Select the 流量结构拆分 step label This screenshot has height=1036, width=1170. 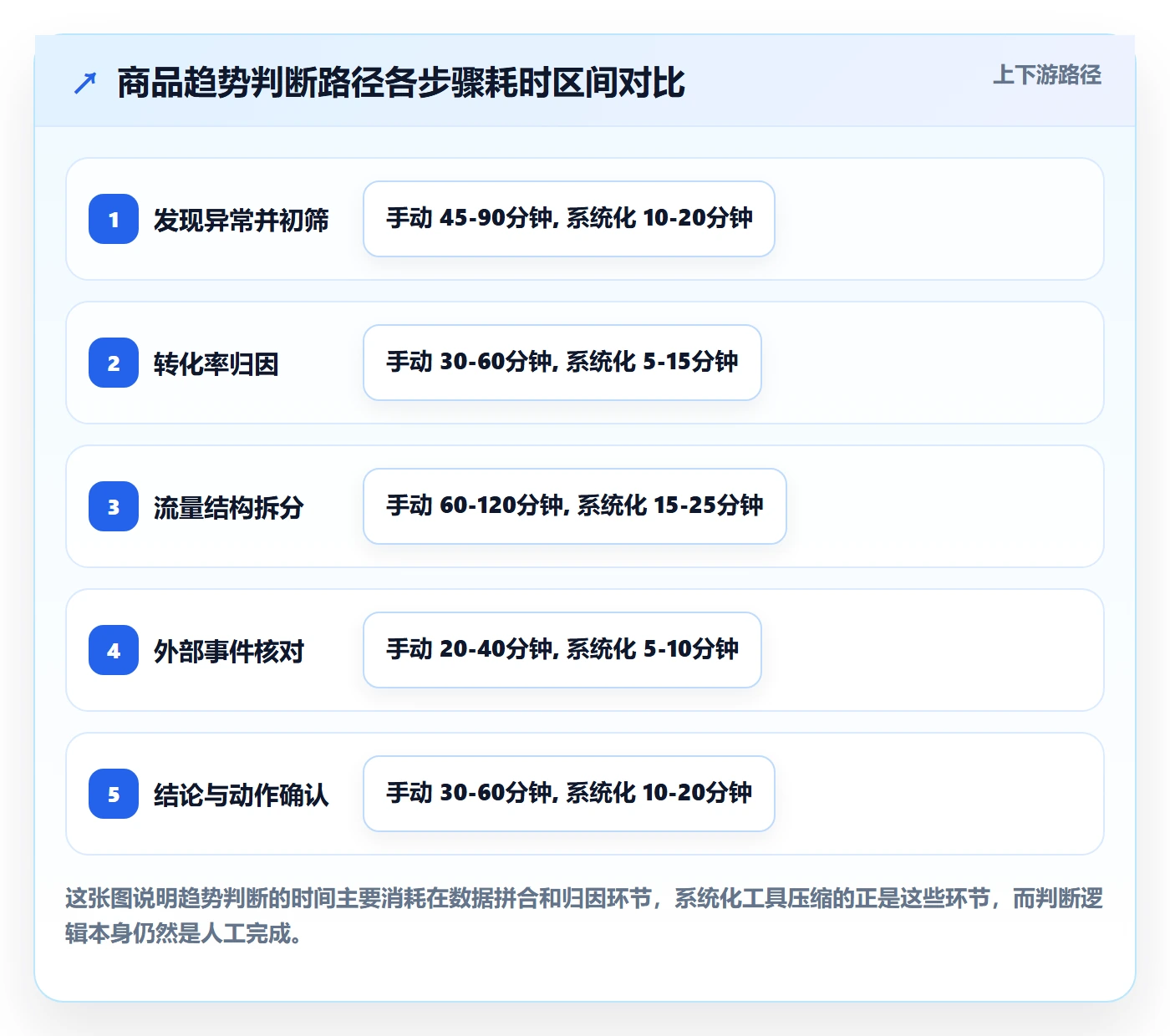tap(229, 507)
